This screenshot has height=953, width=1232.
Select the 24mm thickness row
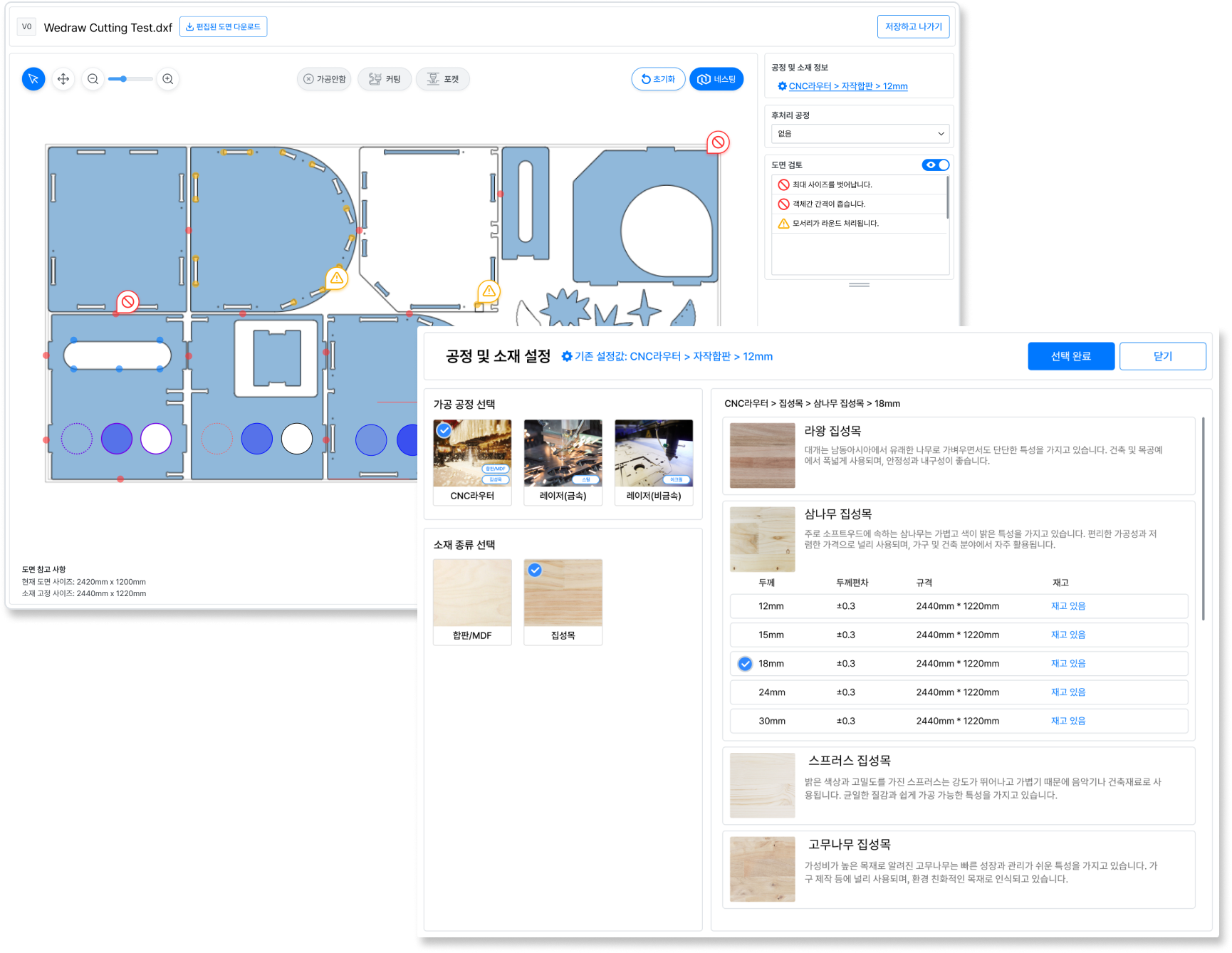click(x=958, y=692)
